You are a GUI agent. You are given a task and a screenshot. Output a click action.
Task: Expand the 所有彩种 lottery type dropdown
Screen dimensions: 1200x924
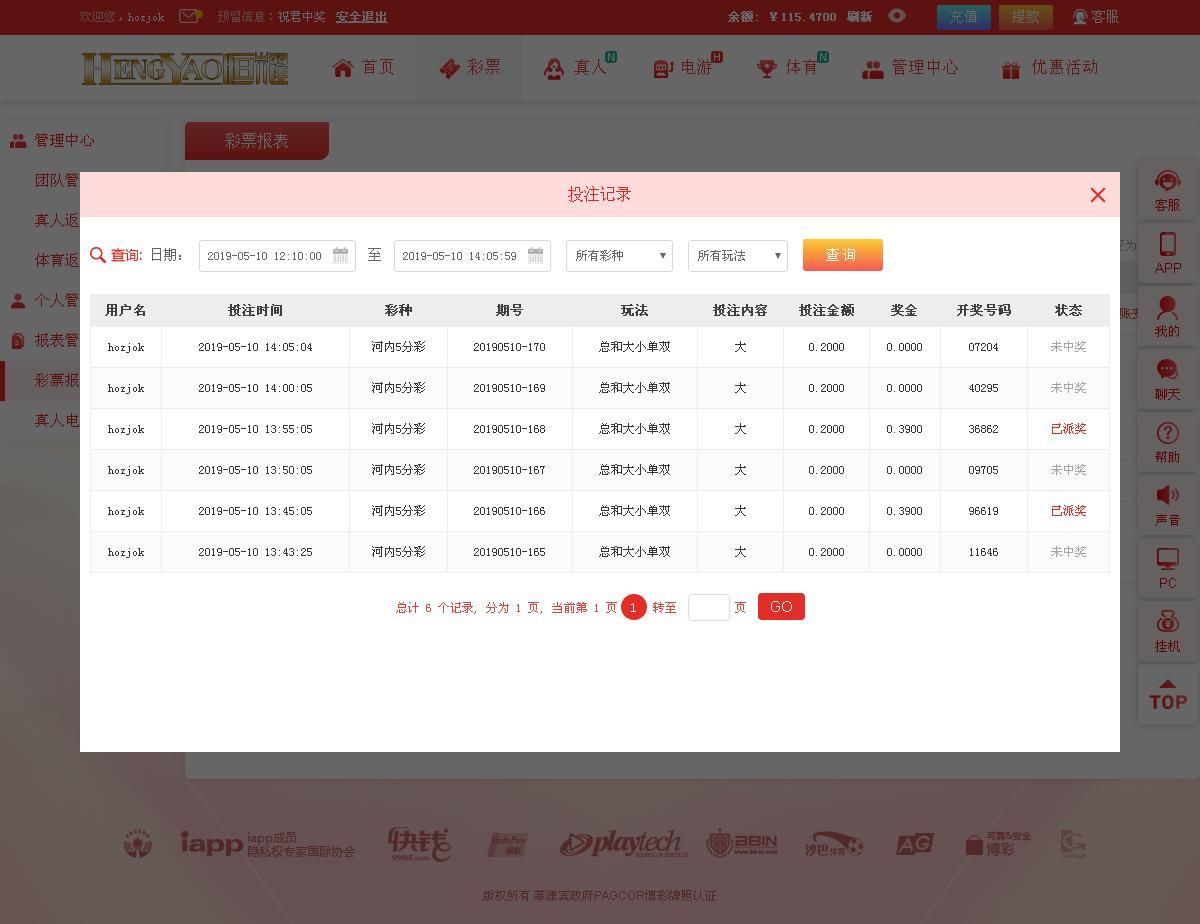pyautogui.click(x=619, y=256)
